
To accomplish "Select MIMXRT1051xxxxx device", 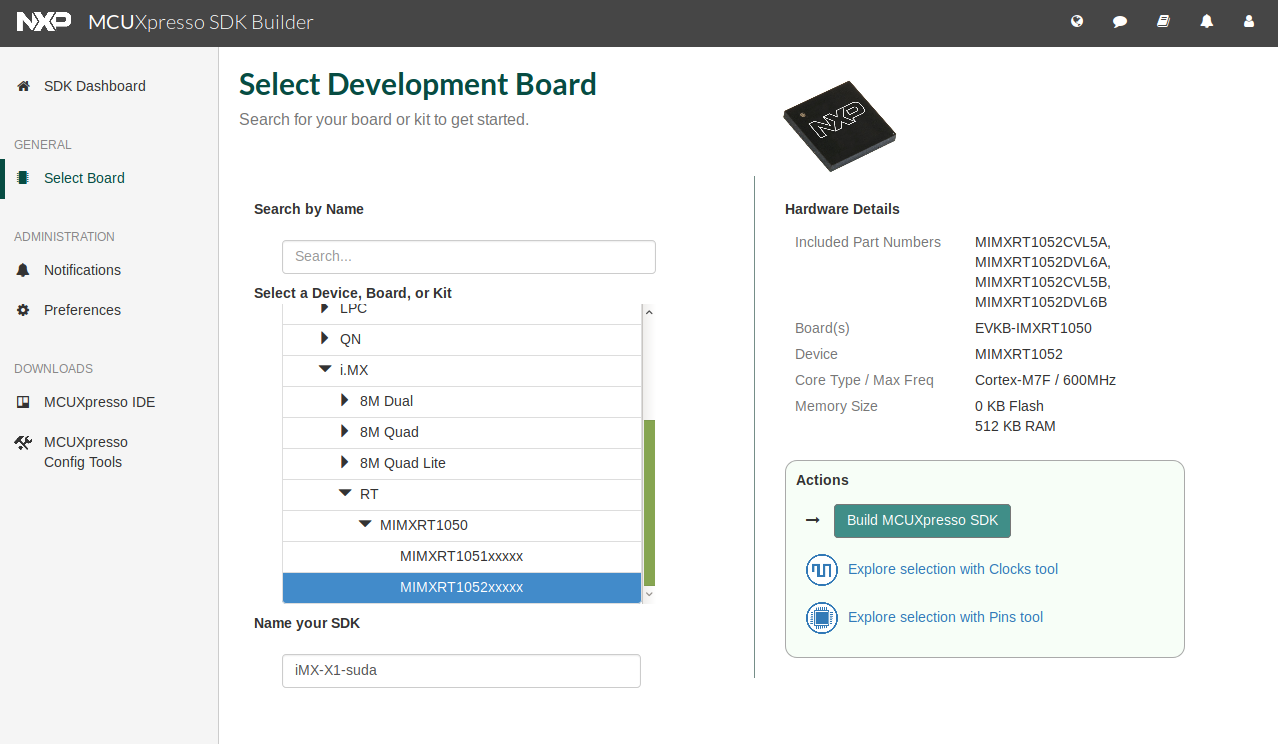I will pos(462,556).
